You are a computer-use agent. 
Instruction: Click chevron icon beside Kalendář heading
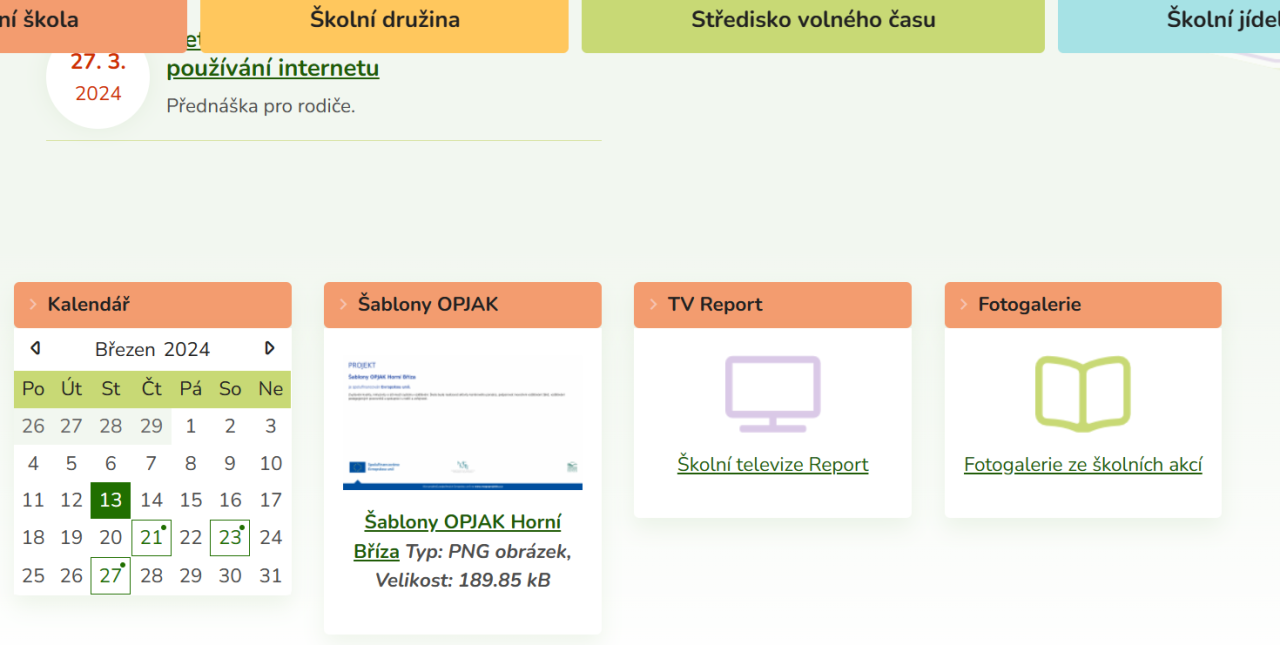[33, 305]
